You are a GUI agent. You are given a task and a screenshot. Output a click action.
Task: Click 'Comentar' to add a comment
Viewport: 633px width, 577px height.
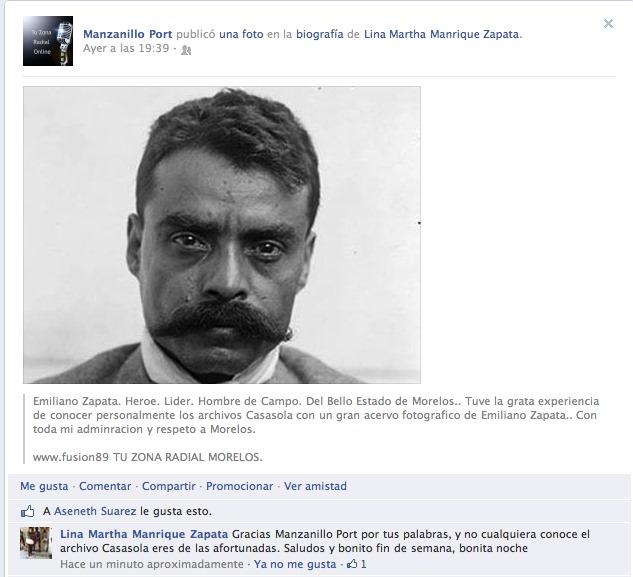(x=105, y=486)
